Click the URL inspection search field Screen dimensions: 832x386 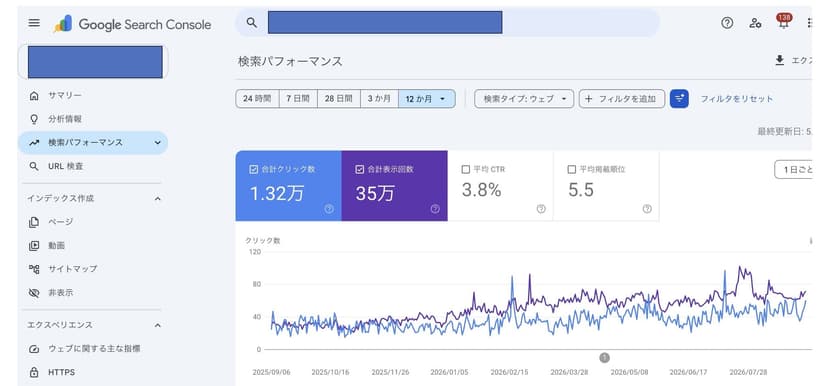[447, 23]
